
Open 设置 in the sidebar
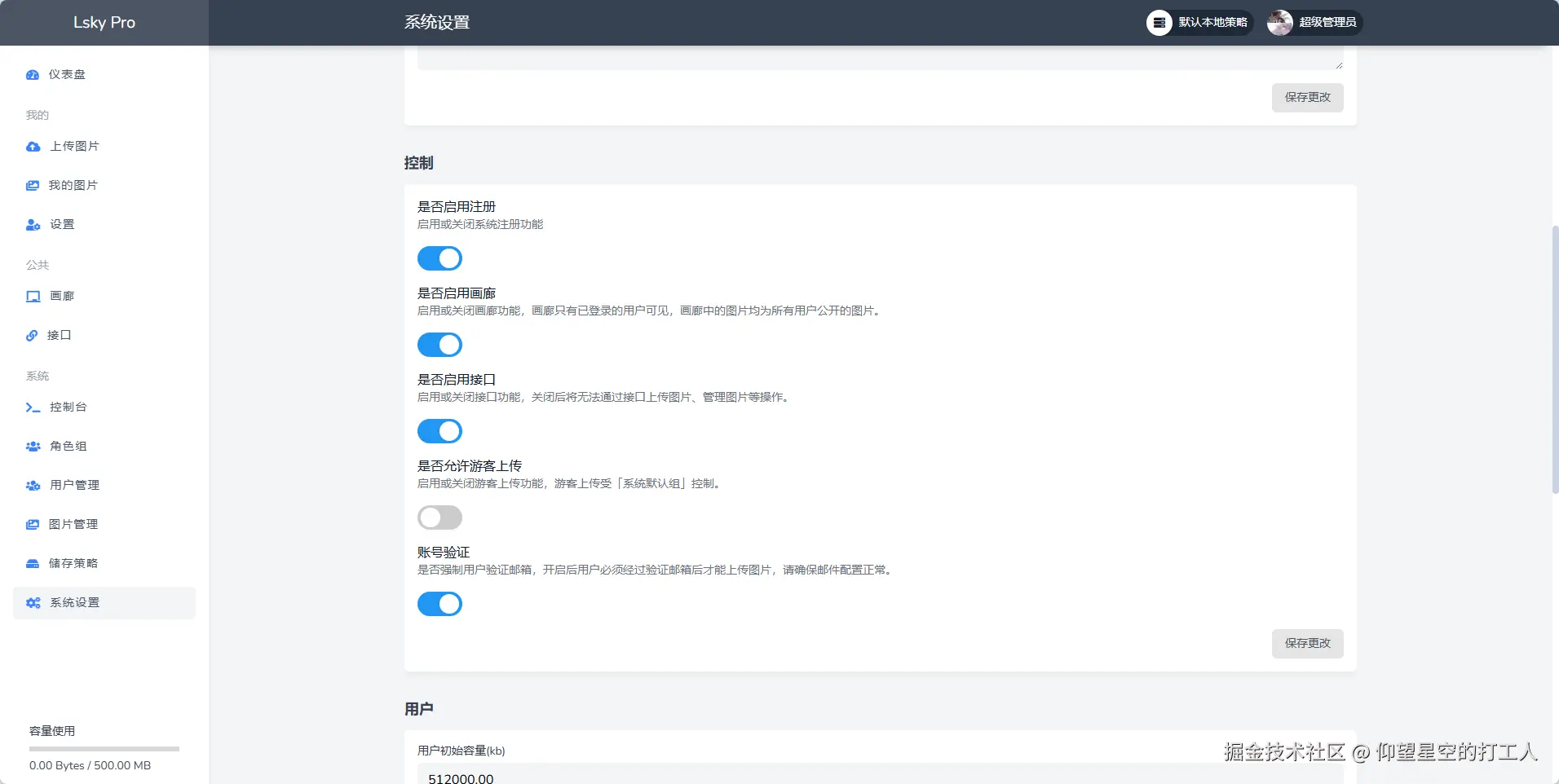(x=104, y=225)
